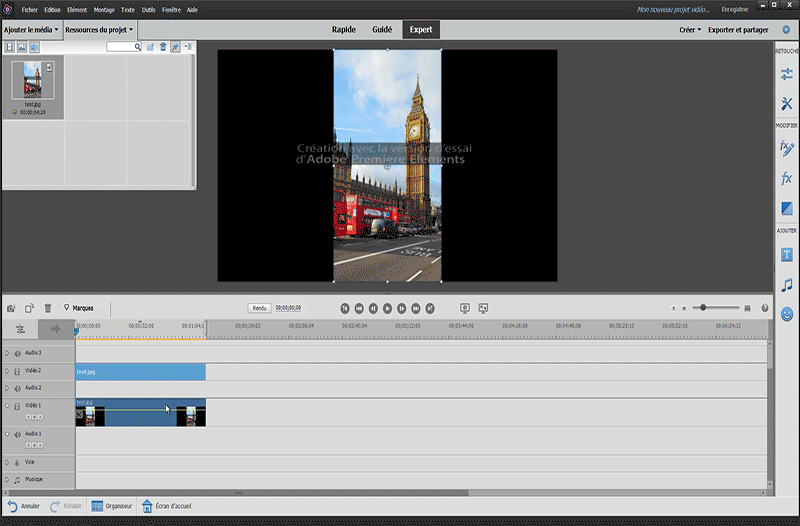Image resolution: width=800 pixels, height=526 pixels.
Task: Click the trash icon above the timeline
Action: (x=47, y=308)
